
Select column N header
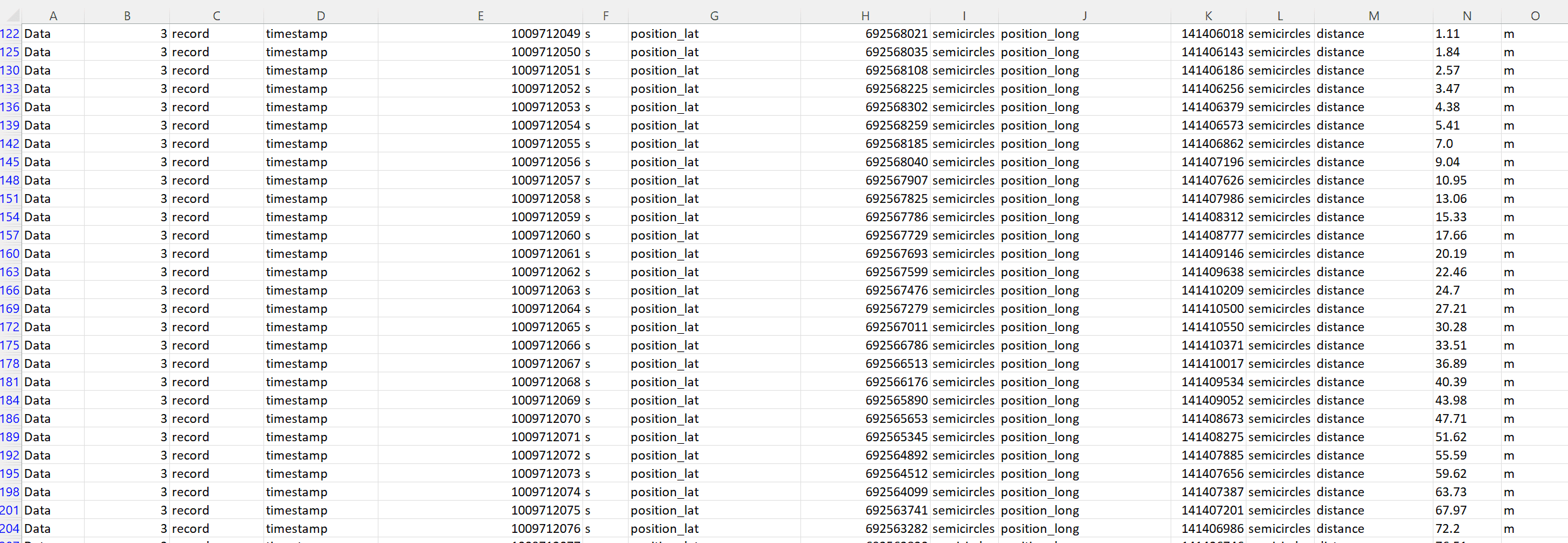(x=1466, y=16)
